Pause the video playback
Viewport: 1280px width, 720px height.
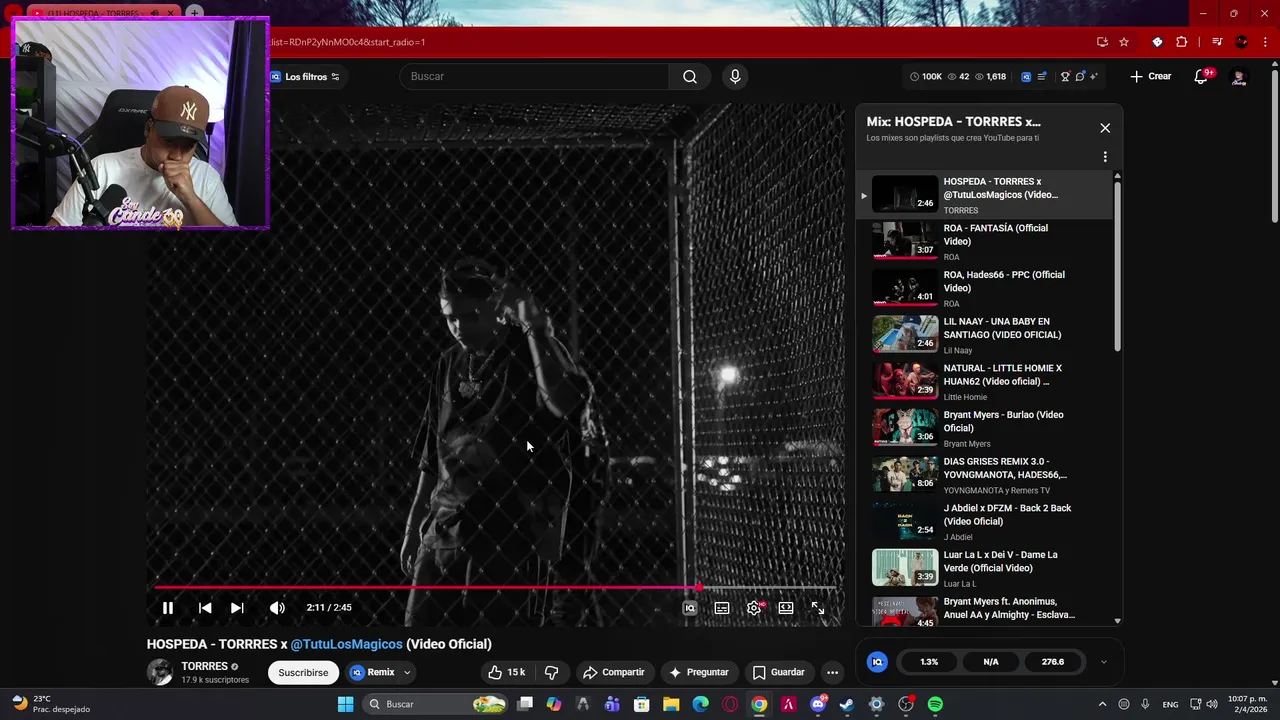coord(168,608)
